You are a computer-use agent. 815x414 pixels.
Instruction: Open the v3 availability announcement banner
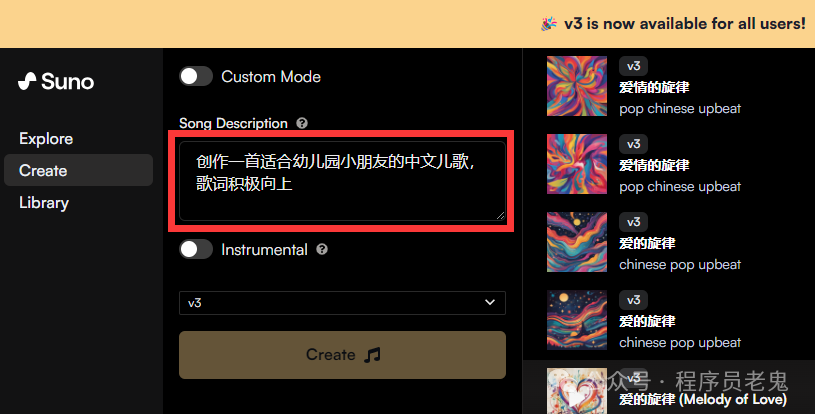tap(408, 24)
